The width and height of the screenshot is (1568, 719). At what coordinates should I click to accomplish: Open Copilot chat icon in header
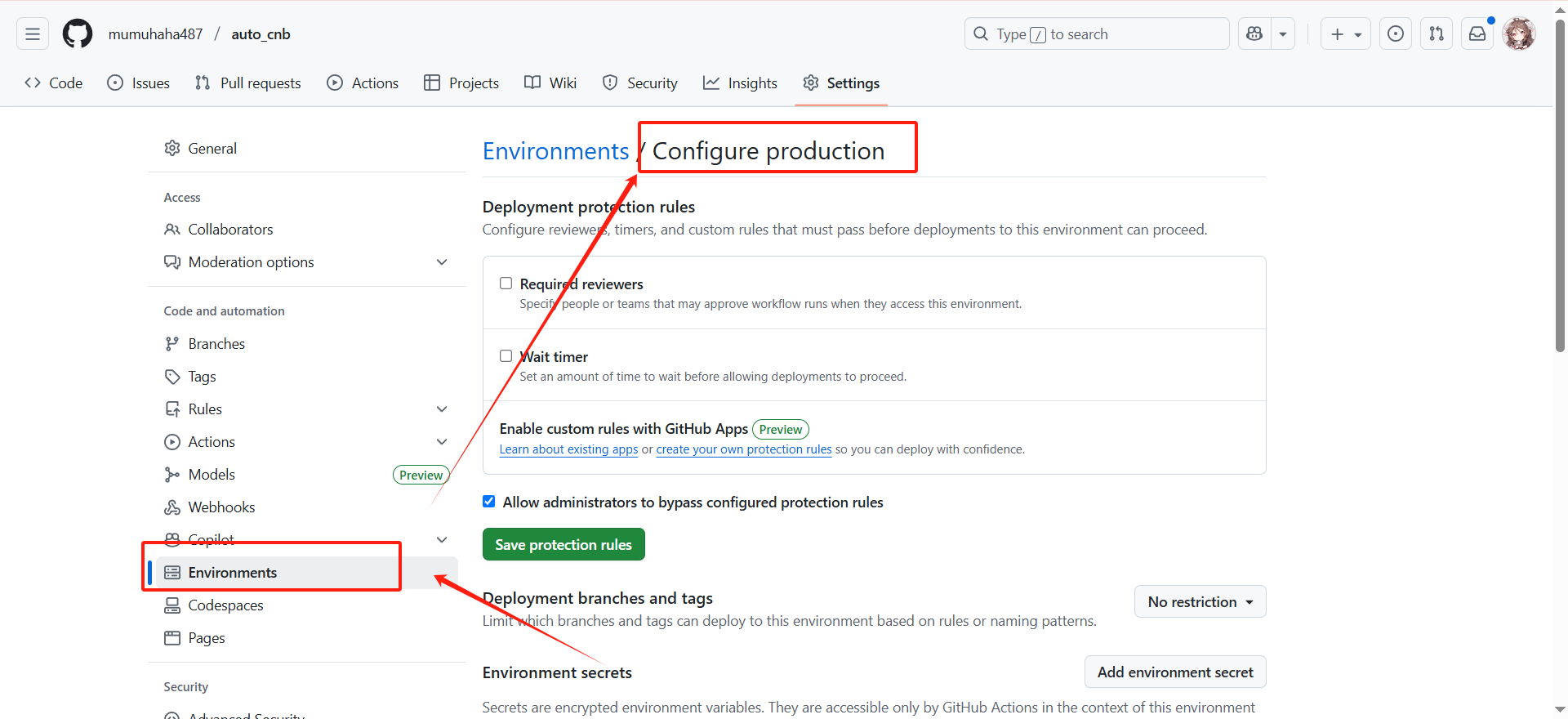point(1254,34)
